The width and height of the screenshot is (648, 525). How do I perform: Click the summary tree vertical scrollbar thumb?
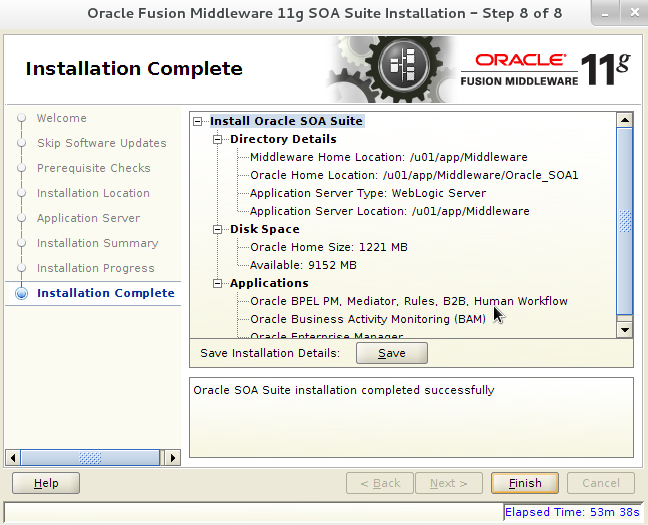click(624, 221)
